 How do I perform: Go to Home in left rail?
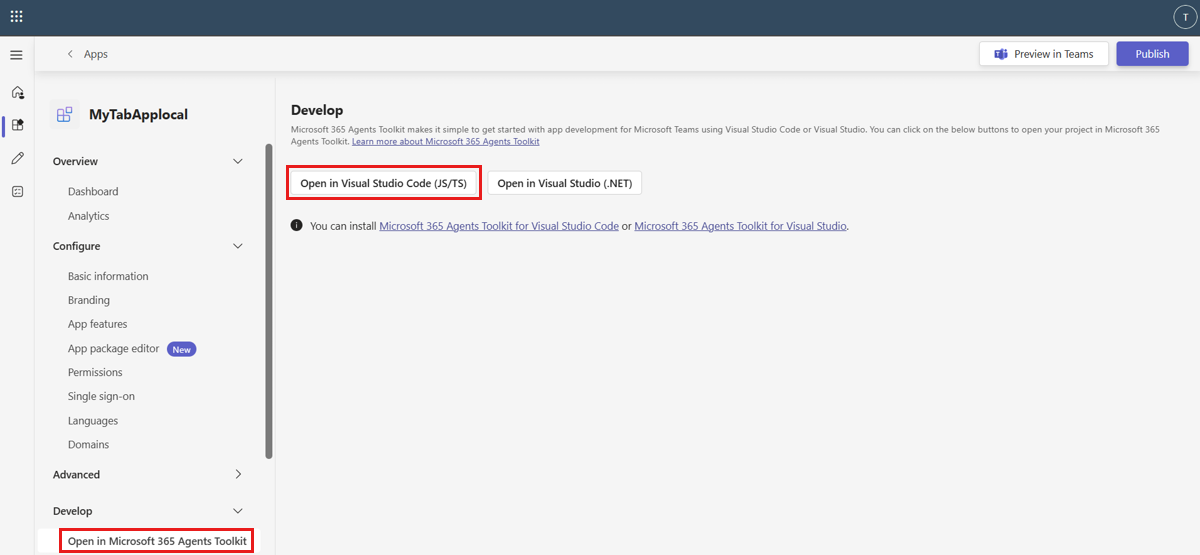[x=17, y=92]
